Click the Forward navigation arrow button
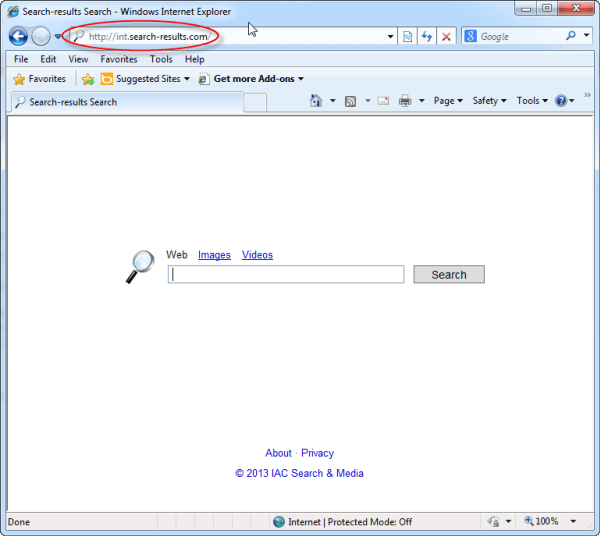This screenshot has height=536, width=600. pyautogui.click(x=41, y=37)
